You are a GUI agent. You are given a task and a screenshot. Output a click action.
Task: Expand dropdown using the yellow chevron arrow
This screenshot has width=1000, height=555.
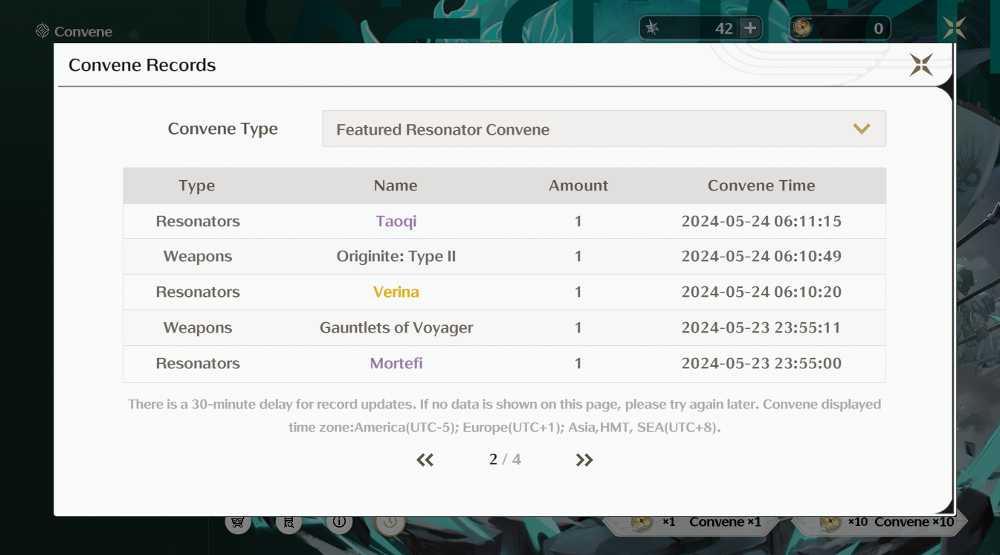click(x=862, y=129)
